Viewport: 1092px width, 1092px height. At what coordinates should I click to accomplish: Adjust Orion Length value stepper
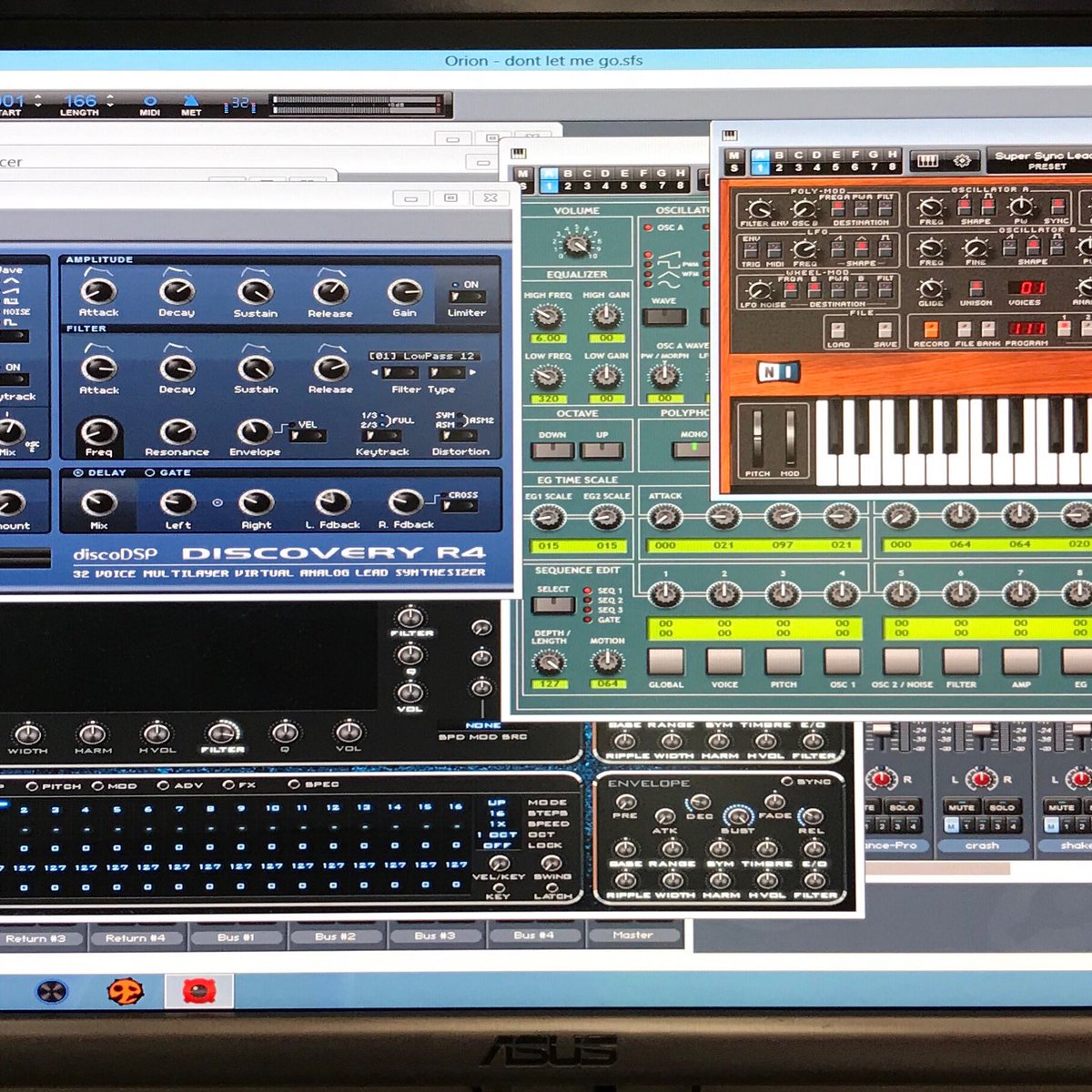(109, 100)
